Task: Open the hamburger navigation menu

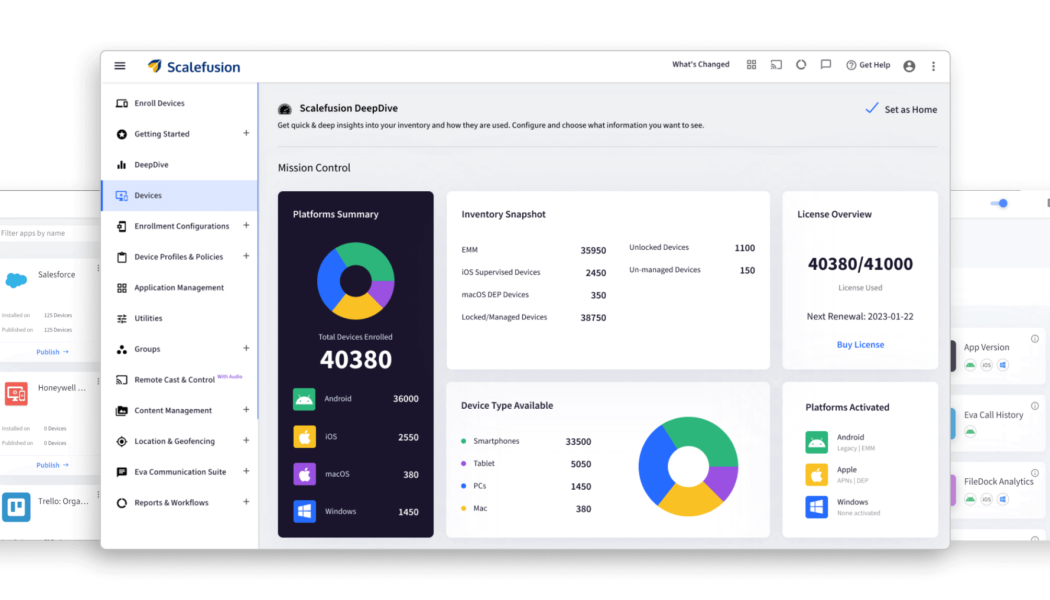Action: click(119, 65)
